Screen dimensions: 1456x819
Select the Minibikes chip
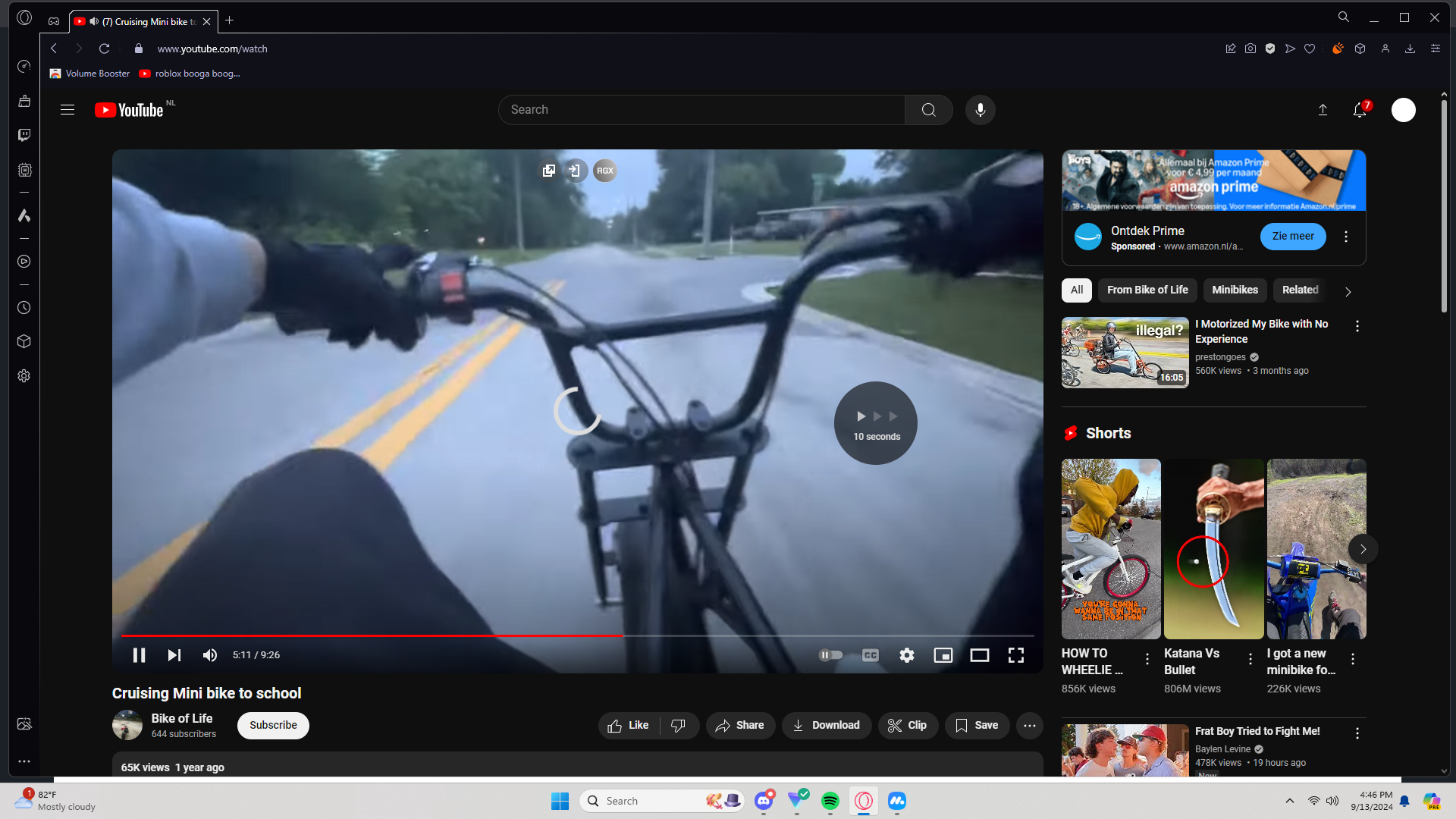pos(1235,290)
